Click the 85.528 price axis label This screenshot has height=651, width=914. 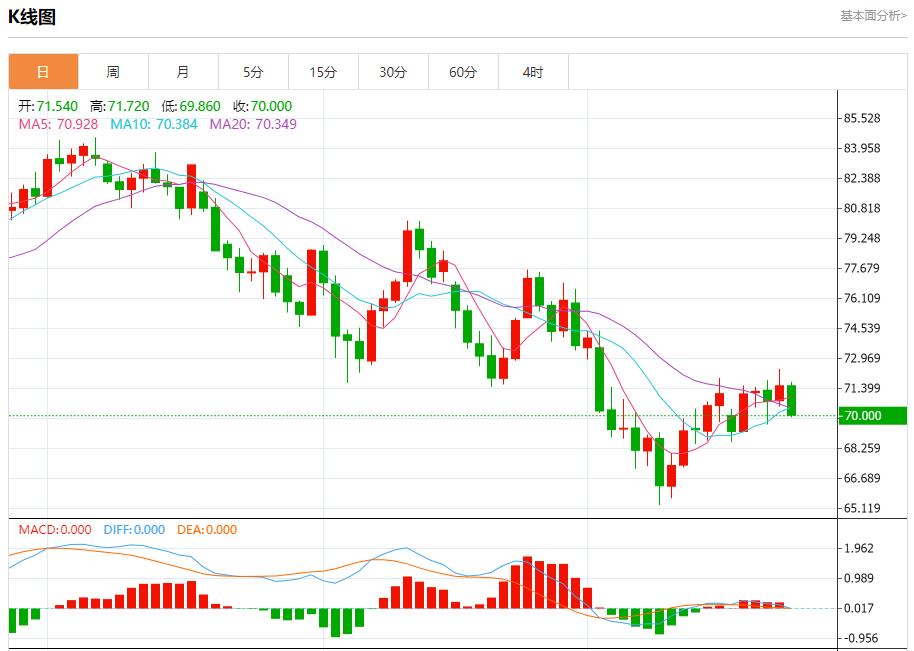pos(862,119)
